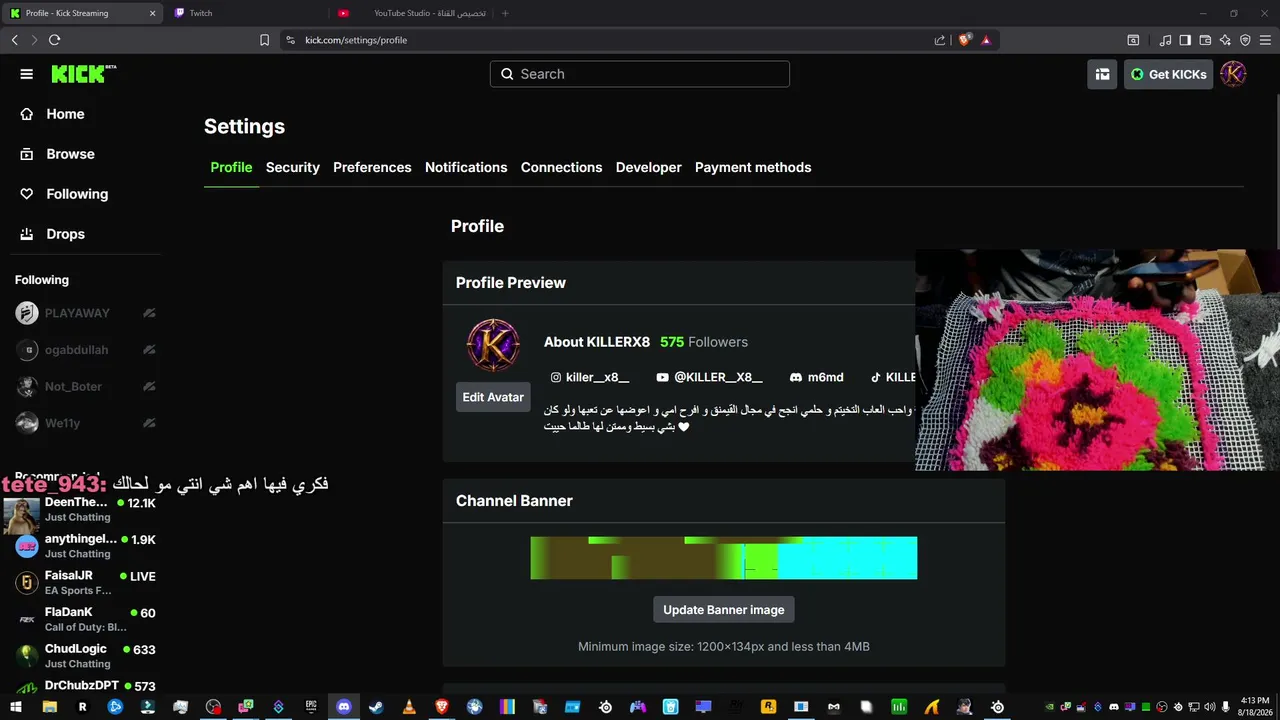Open Not_Boter channel in Following list

tap(85, 386)
